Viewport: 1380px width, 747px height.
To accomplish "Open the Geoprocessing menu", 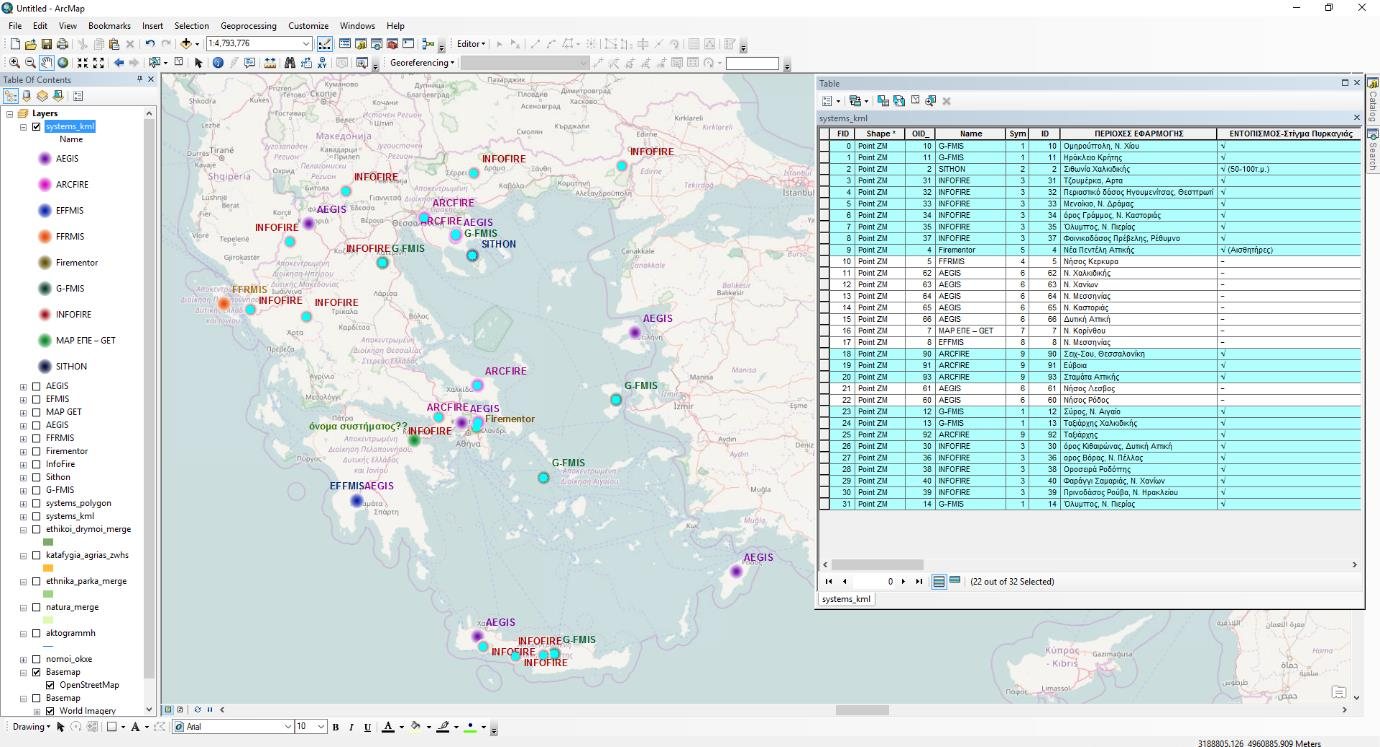I will tap(248, 25).
